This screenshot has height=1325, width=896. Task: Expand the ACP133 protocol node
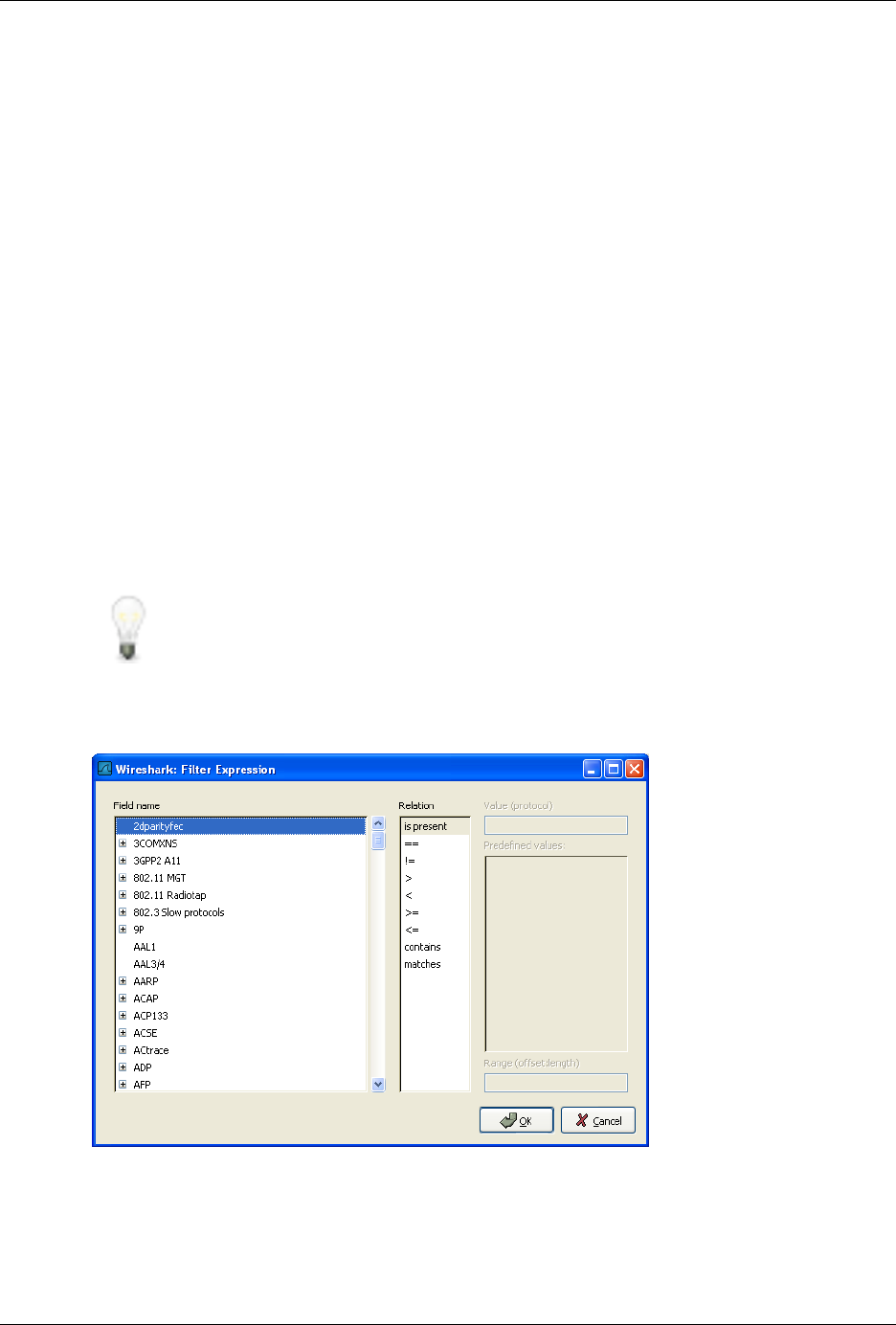pos(123,1016)
